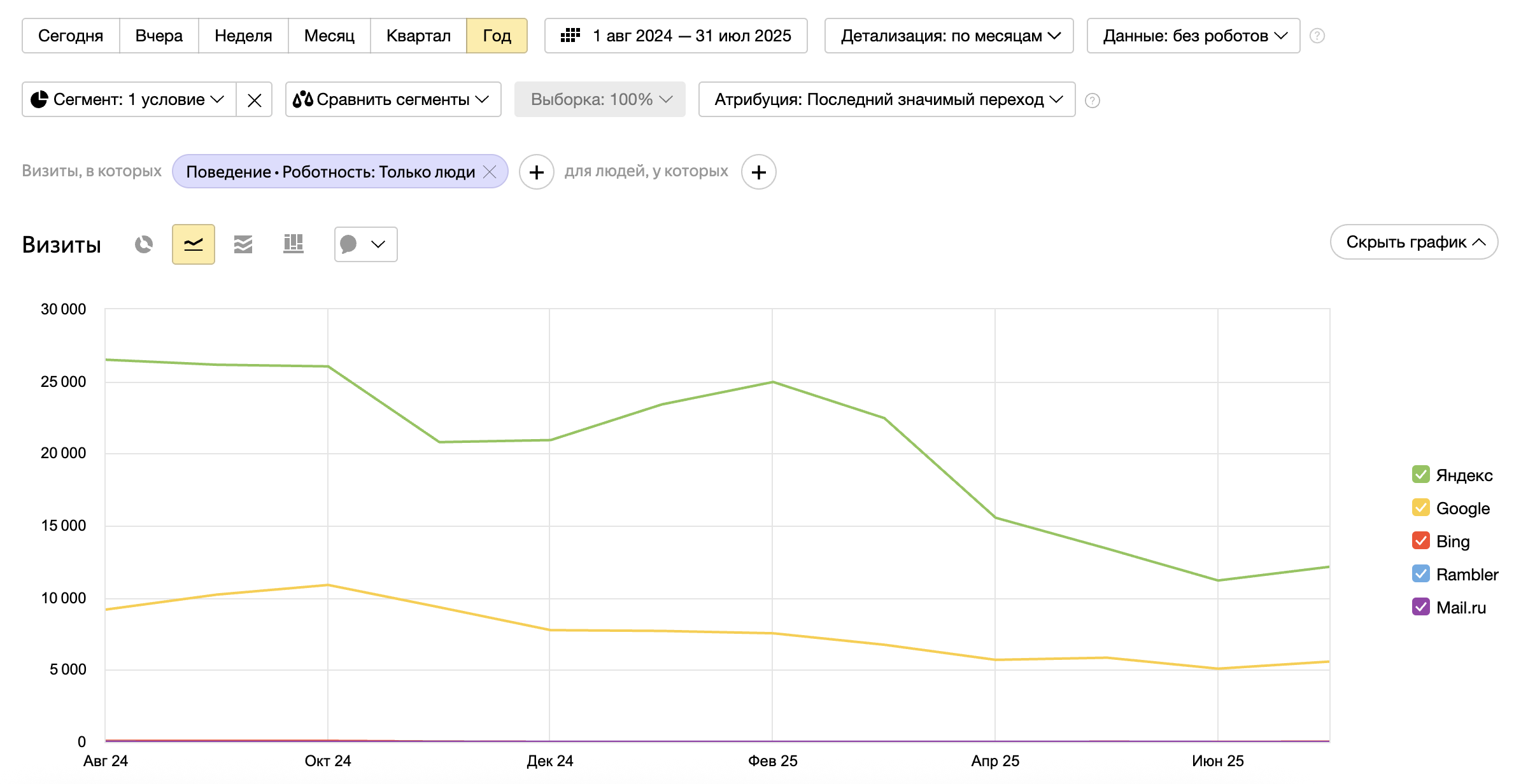
Task: Add people condition with plus button
Action: tap(758, 172)
